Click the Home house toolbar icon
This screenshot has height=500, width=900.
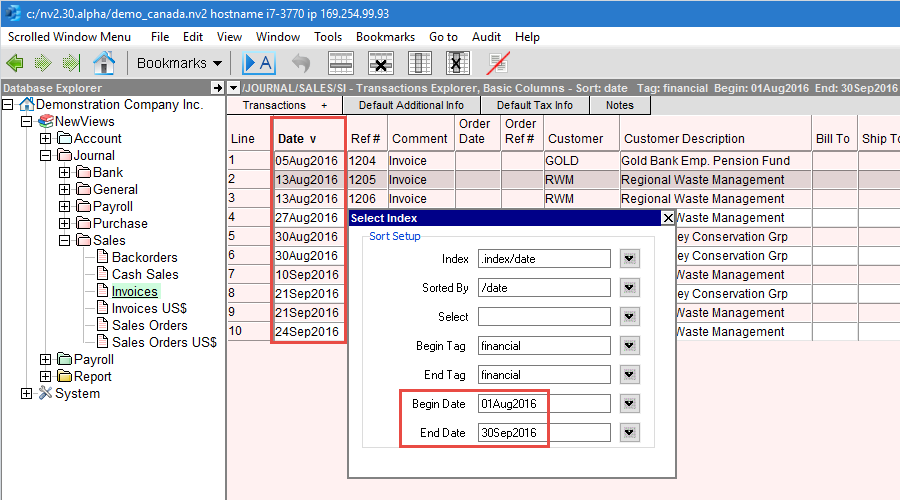(x=103, y=63)
